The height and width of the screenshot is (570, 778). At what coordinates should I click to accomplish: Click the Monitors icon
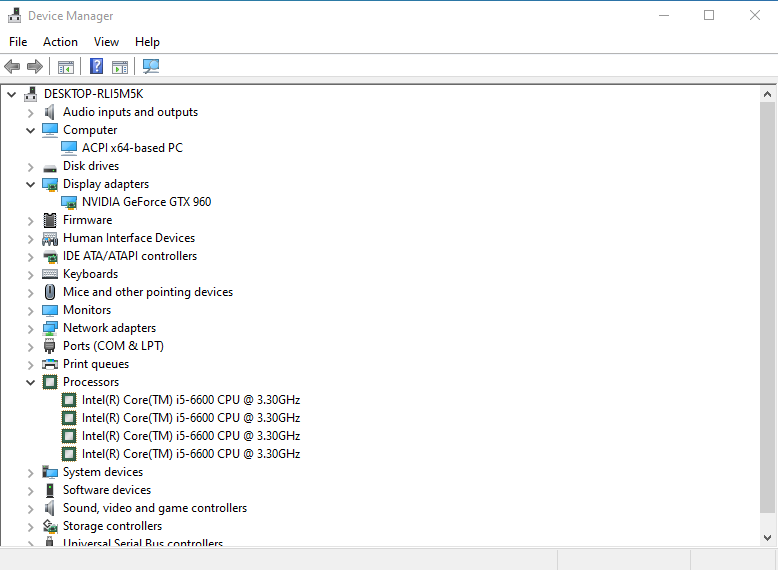click(x=50, y=310)
